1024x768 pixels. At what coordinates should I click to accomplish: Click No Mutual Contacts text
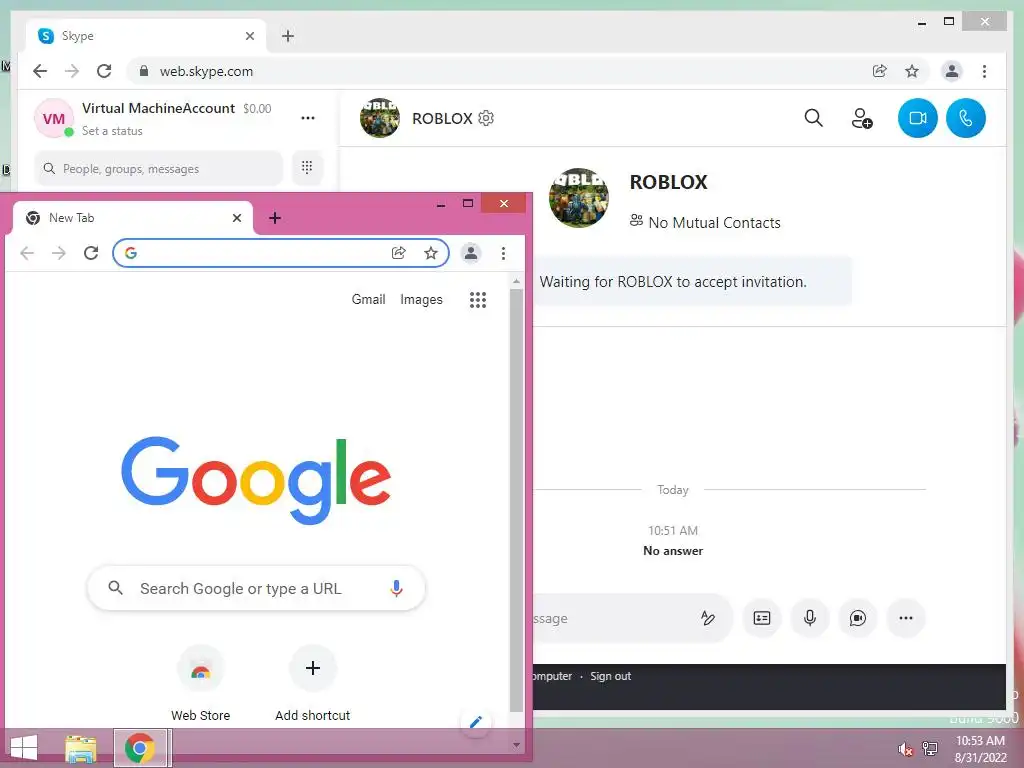click(x=714, y=223)
